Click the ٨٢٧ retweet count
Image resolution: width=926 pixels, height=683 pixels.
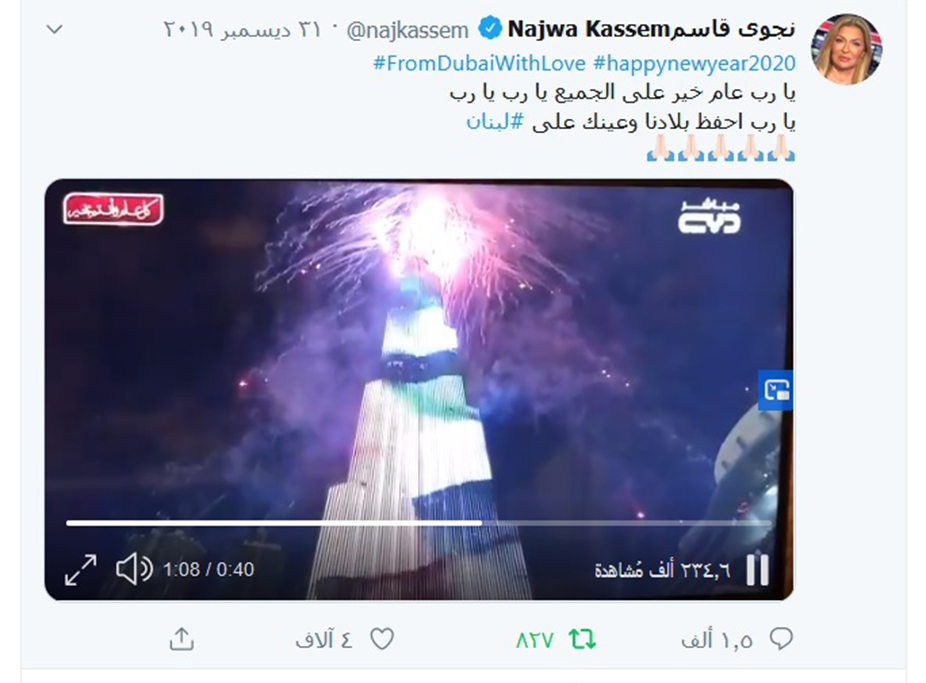(x=535, y=640)
